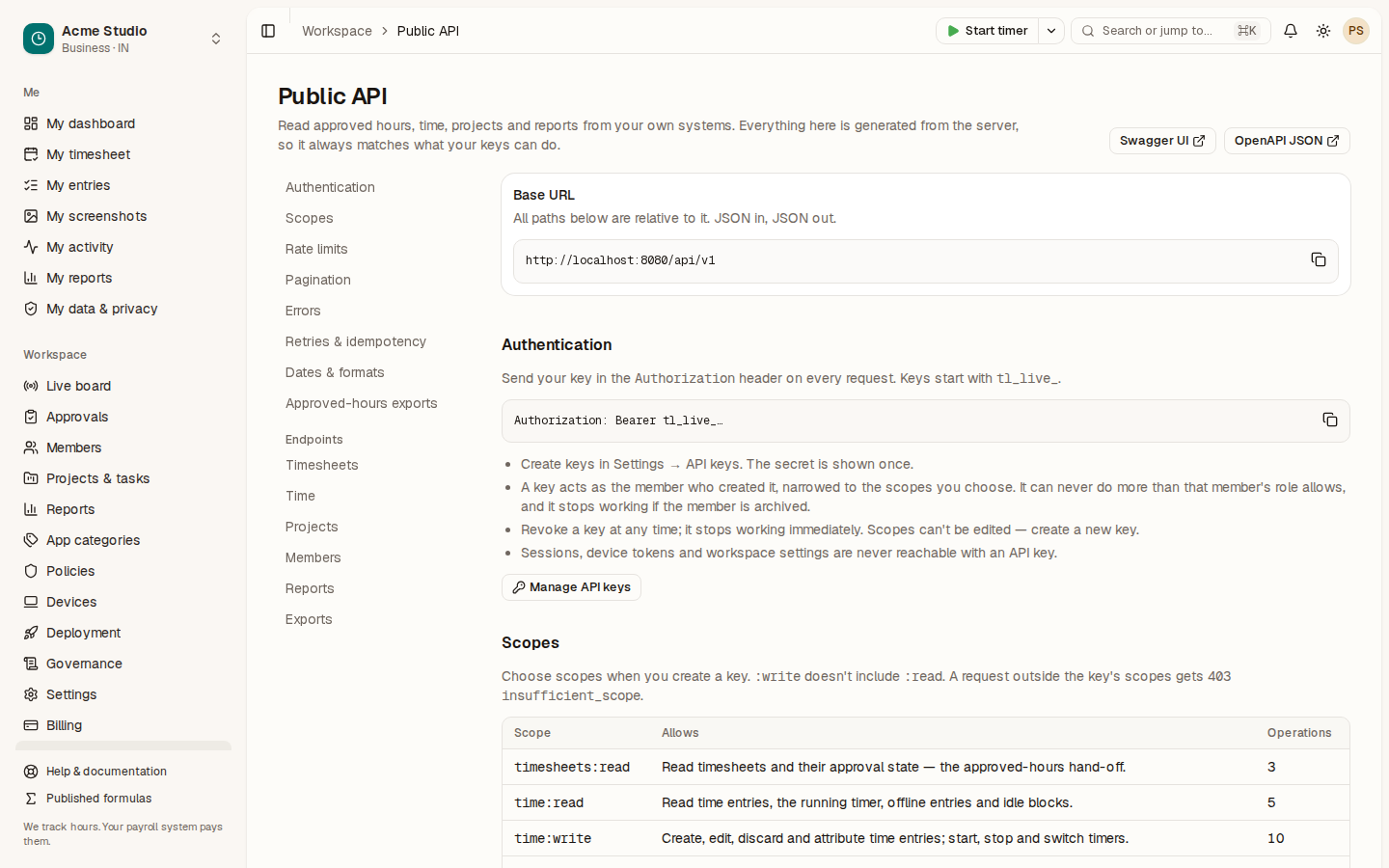Viewport: 1389px width, 868px height.
Task: Select the time:write scope cell
Action: [x=553, y=839]
